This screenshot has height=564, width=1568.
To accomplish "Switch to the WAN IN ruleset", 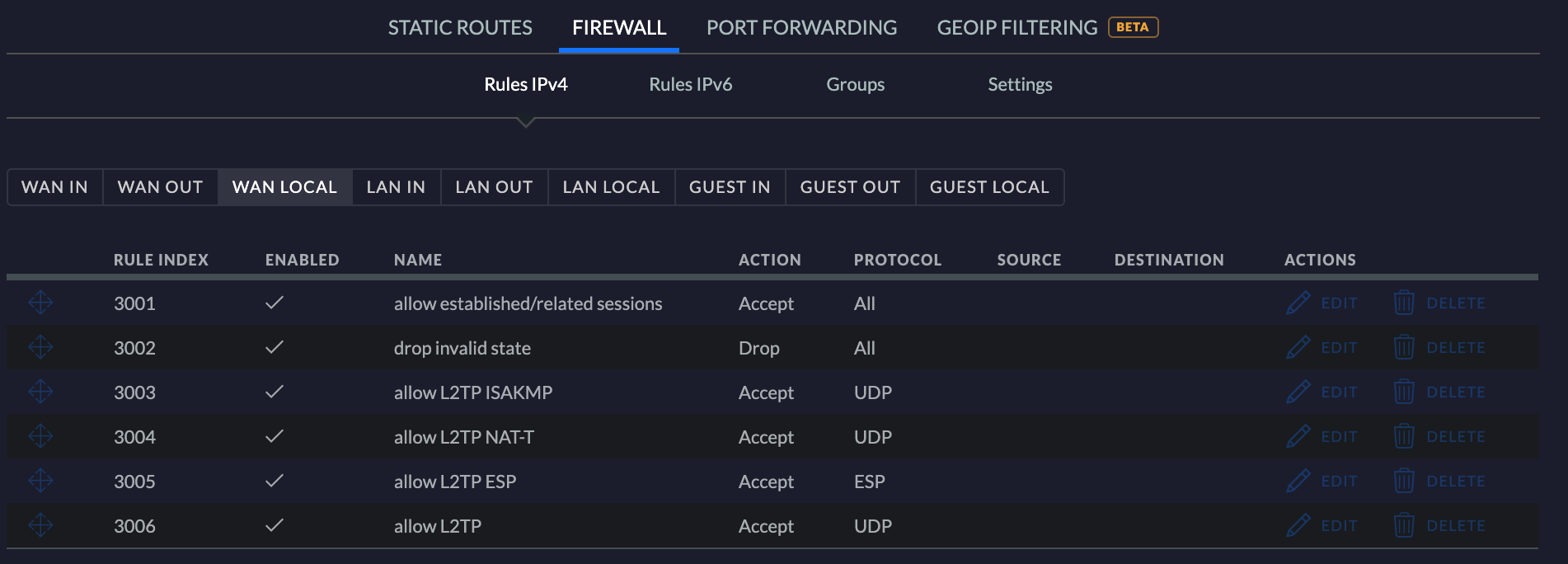I will coord(54,188).
